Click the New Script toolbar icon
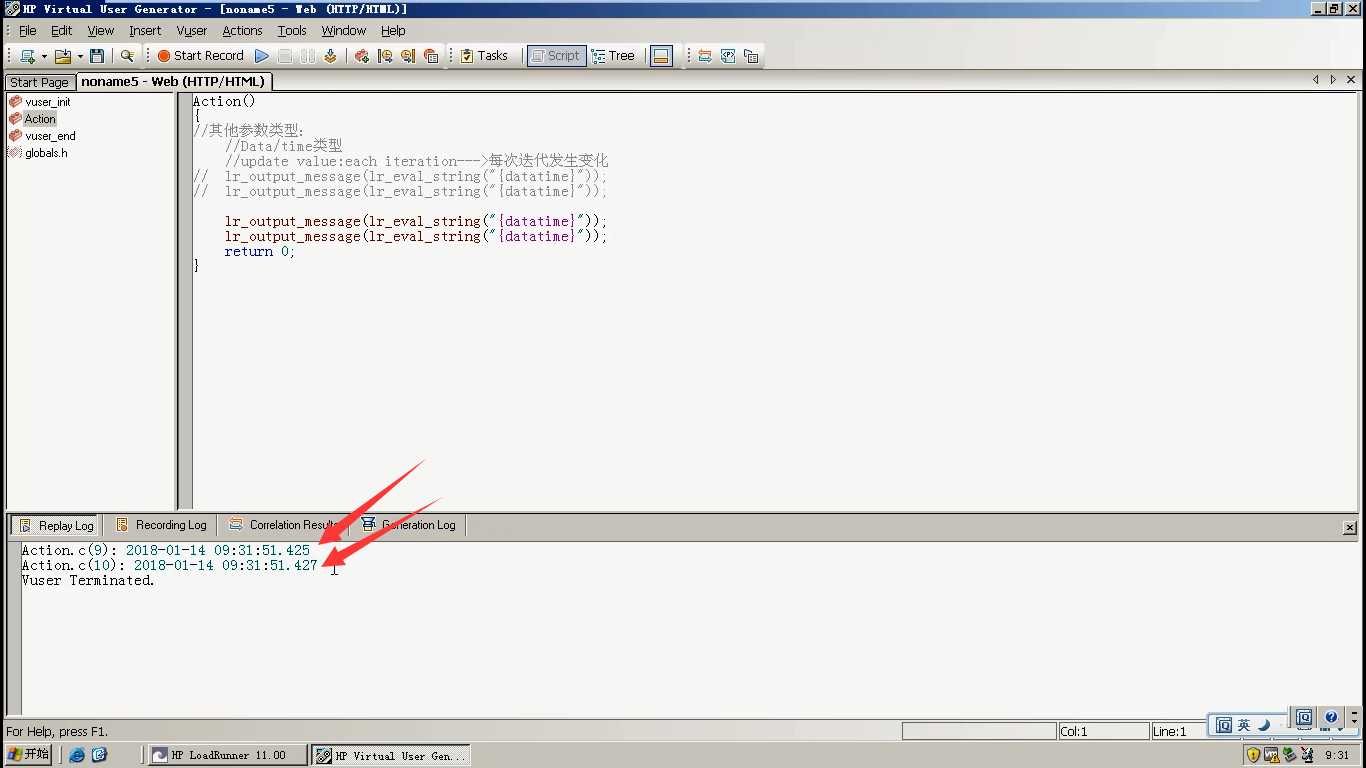 click(27, 56)
